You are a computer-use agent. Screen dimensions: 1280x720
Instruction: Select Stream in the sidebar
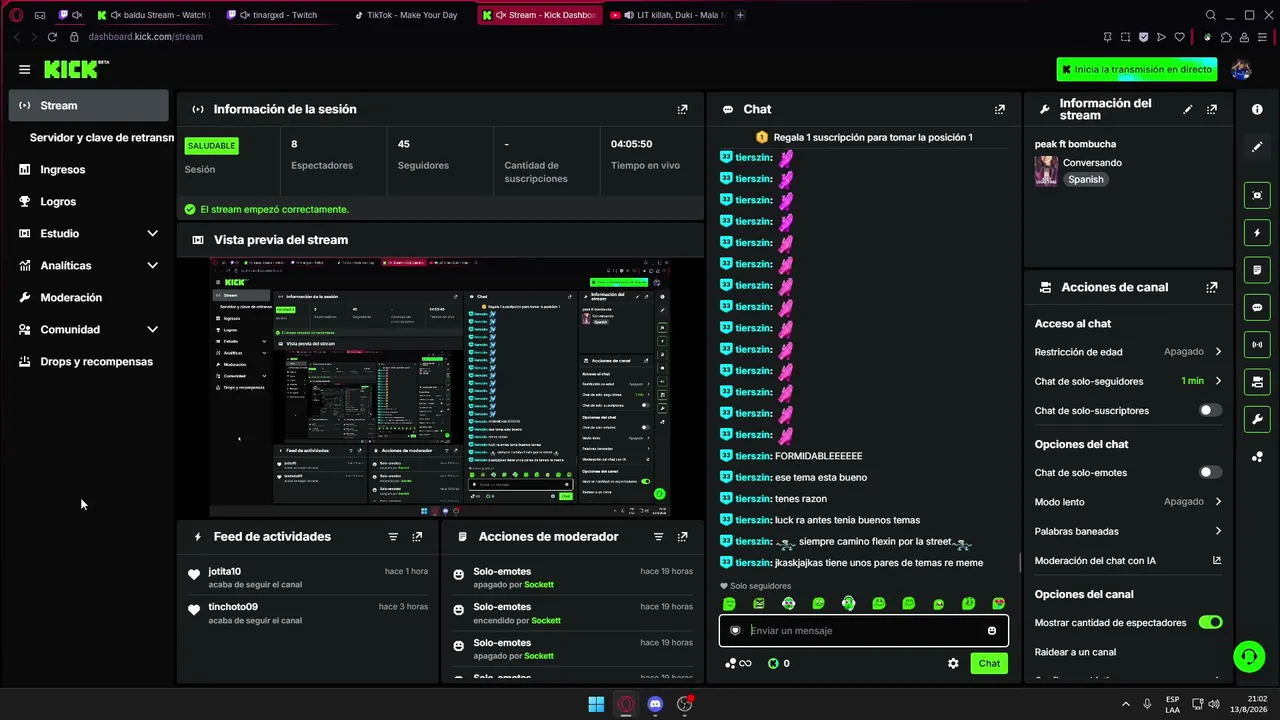tap(89, 105)
